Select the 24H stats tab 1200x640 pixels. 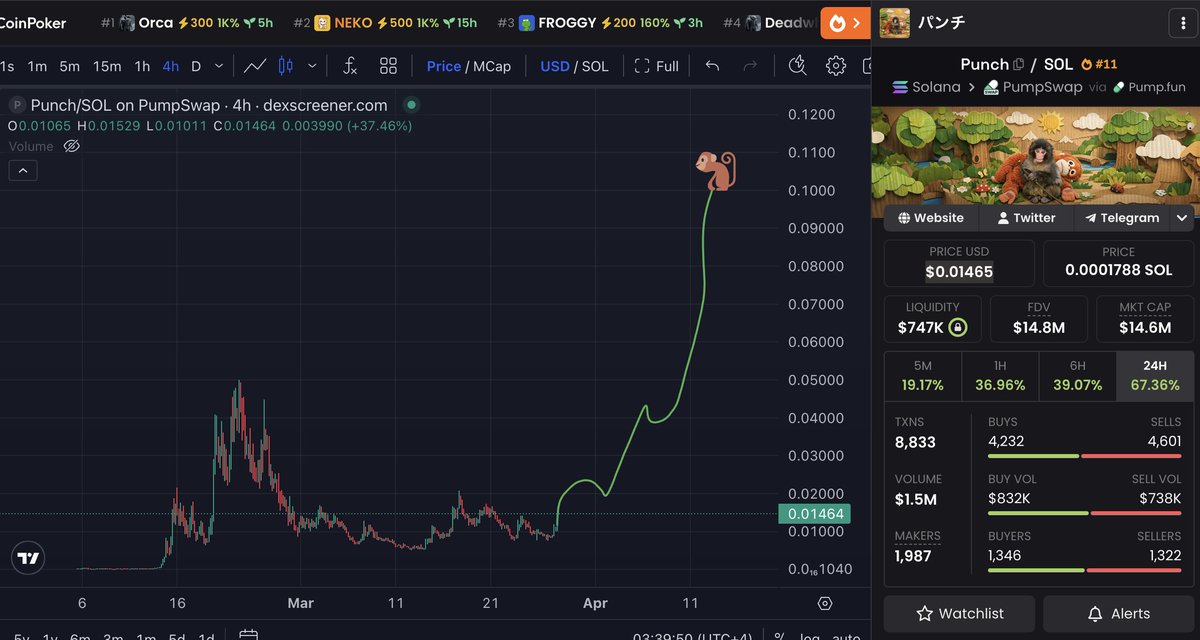point(1154,376)
